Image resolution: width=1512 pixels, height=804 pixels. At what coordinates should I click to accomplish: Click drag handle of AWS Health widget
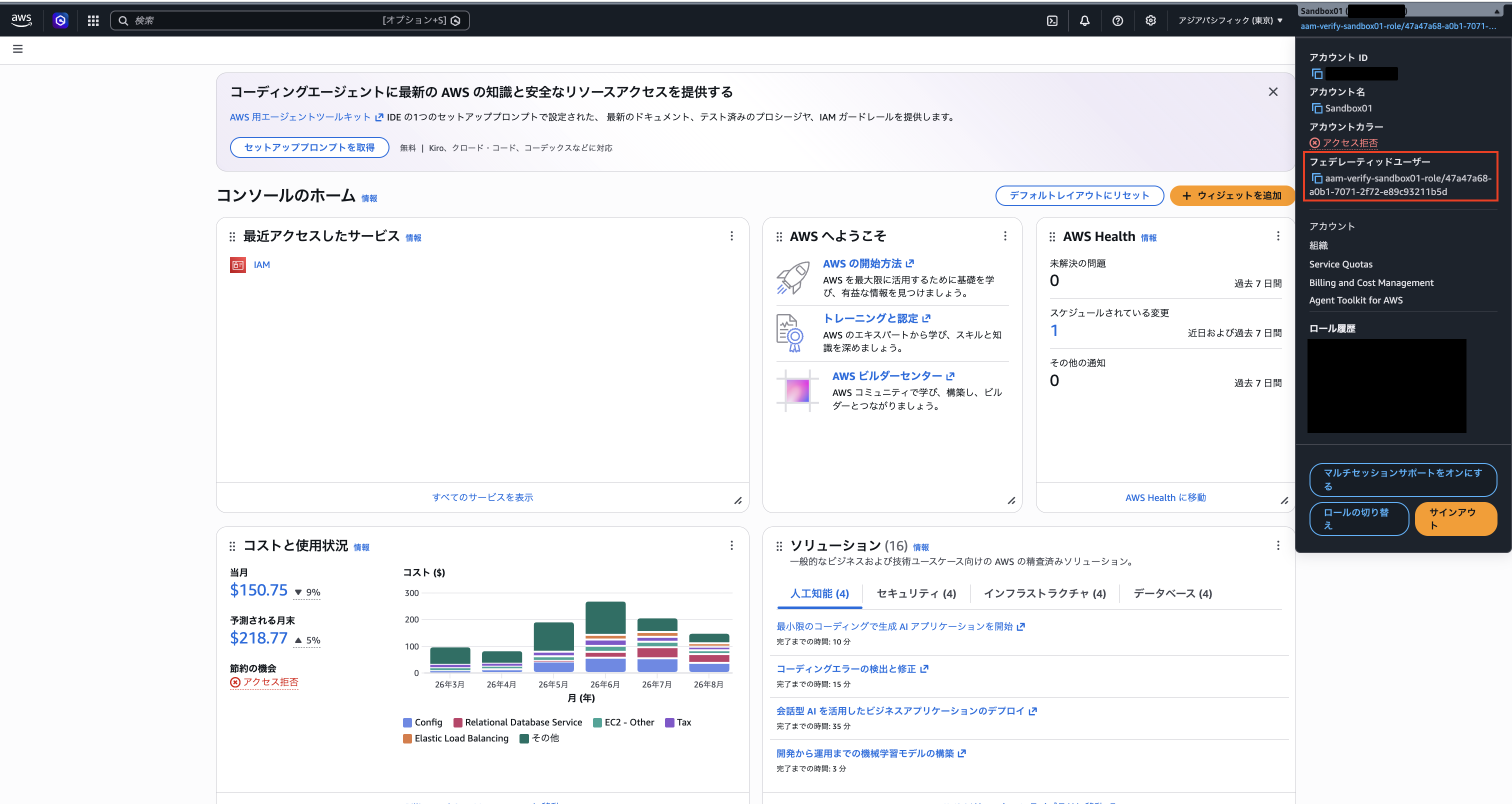coord(1052,236)
